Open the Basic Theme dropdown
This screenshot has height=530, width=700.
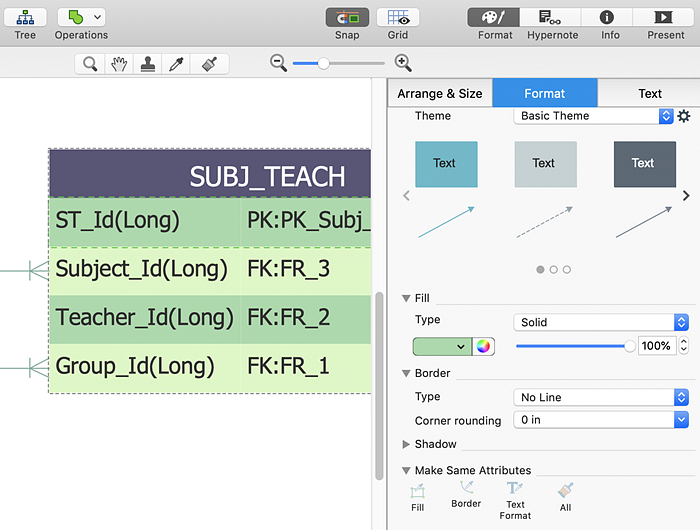(x=594, y=116)
